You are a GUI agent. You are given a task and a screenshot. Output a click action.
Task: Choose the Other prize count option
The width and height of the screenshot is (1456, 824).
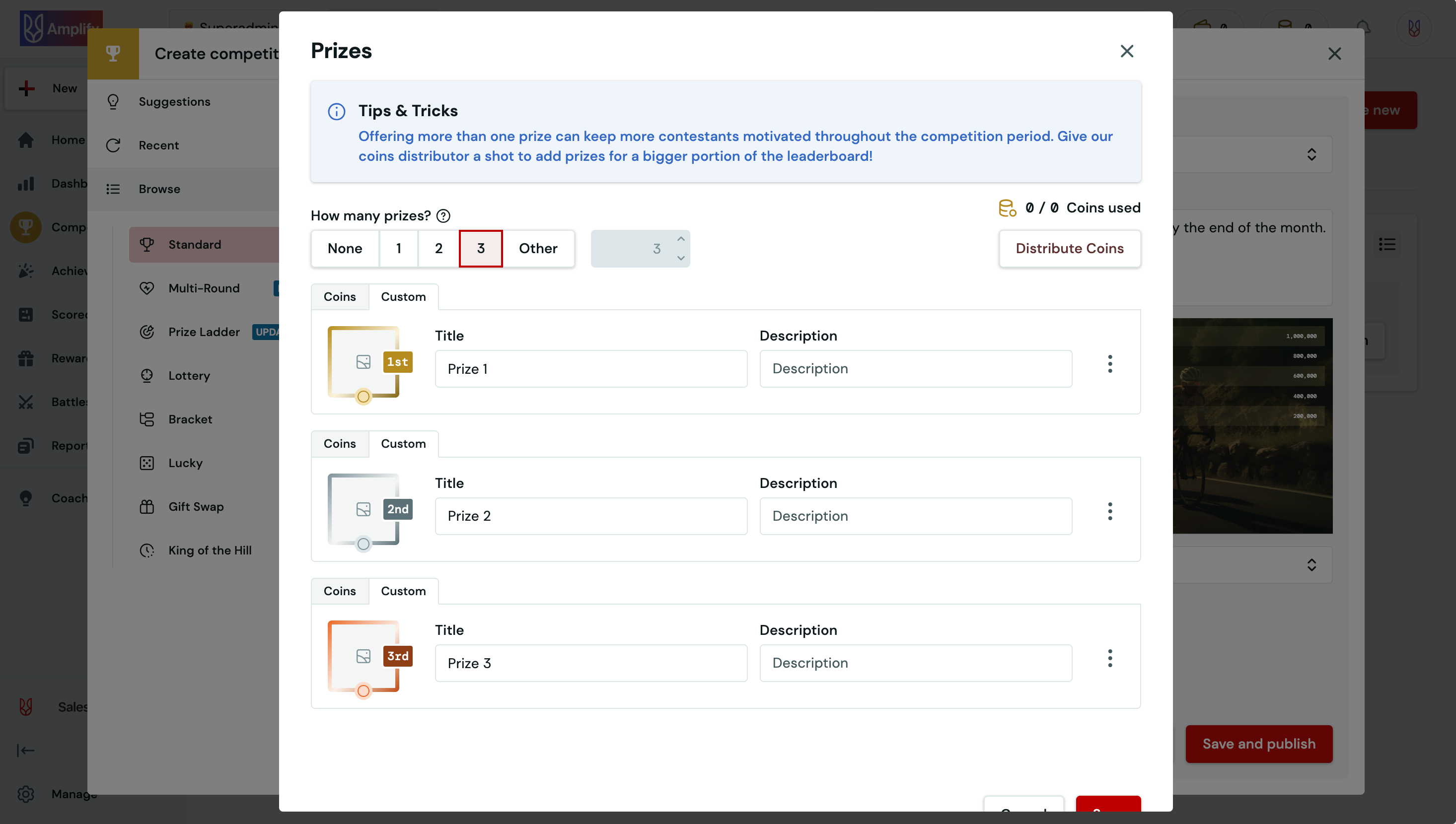point(538,249)
